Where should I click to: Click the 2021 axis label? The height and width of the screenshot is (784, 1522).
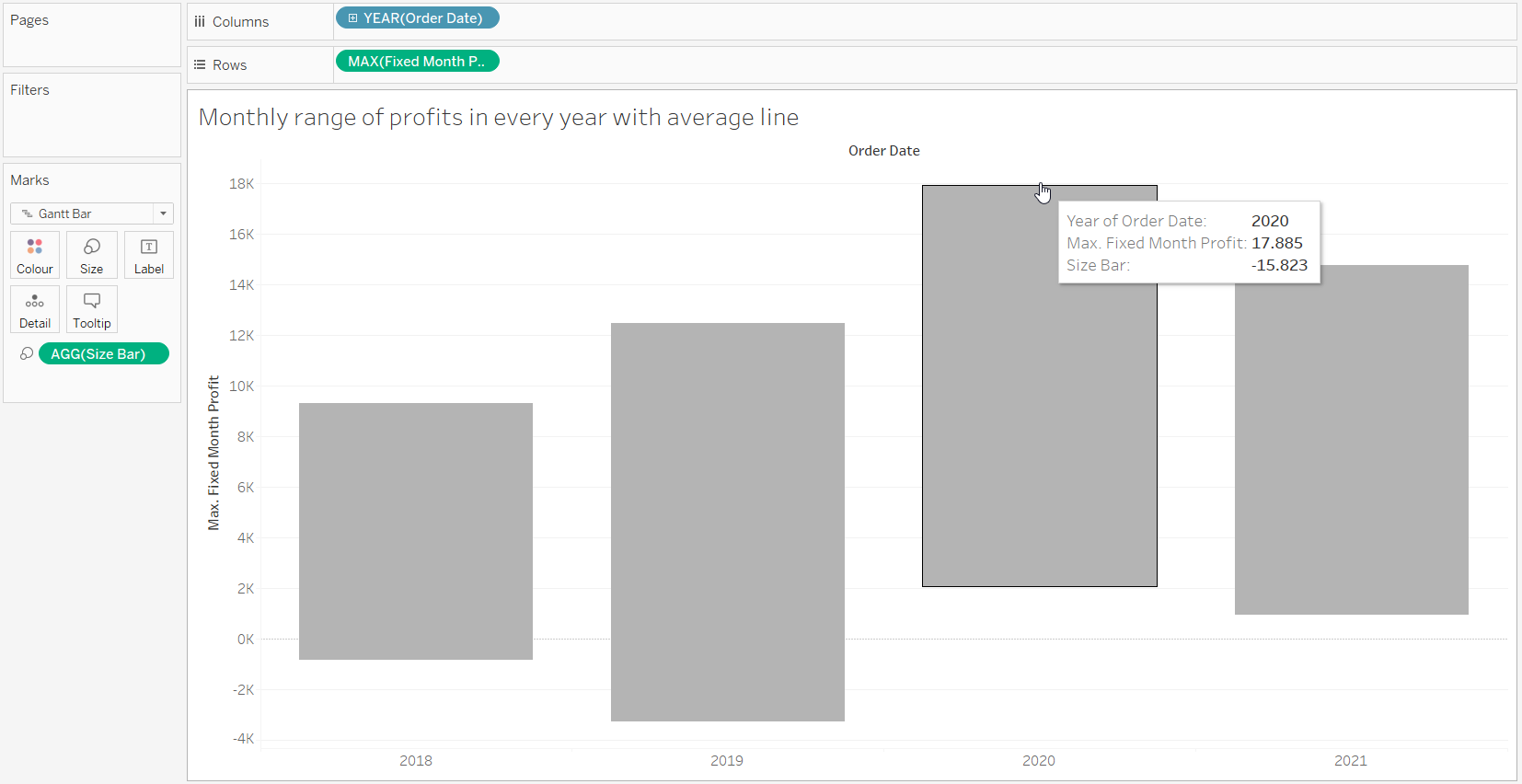[1351, 760]
